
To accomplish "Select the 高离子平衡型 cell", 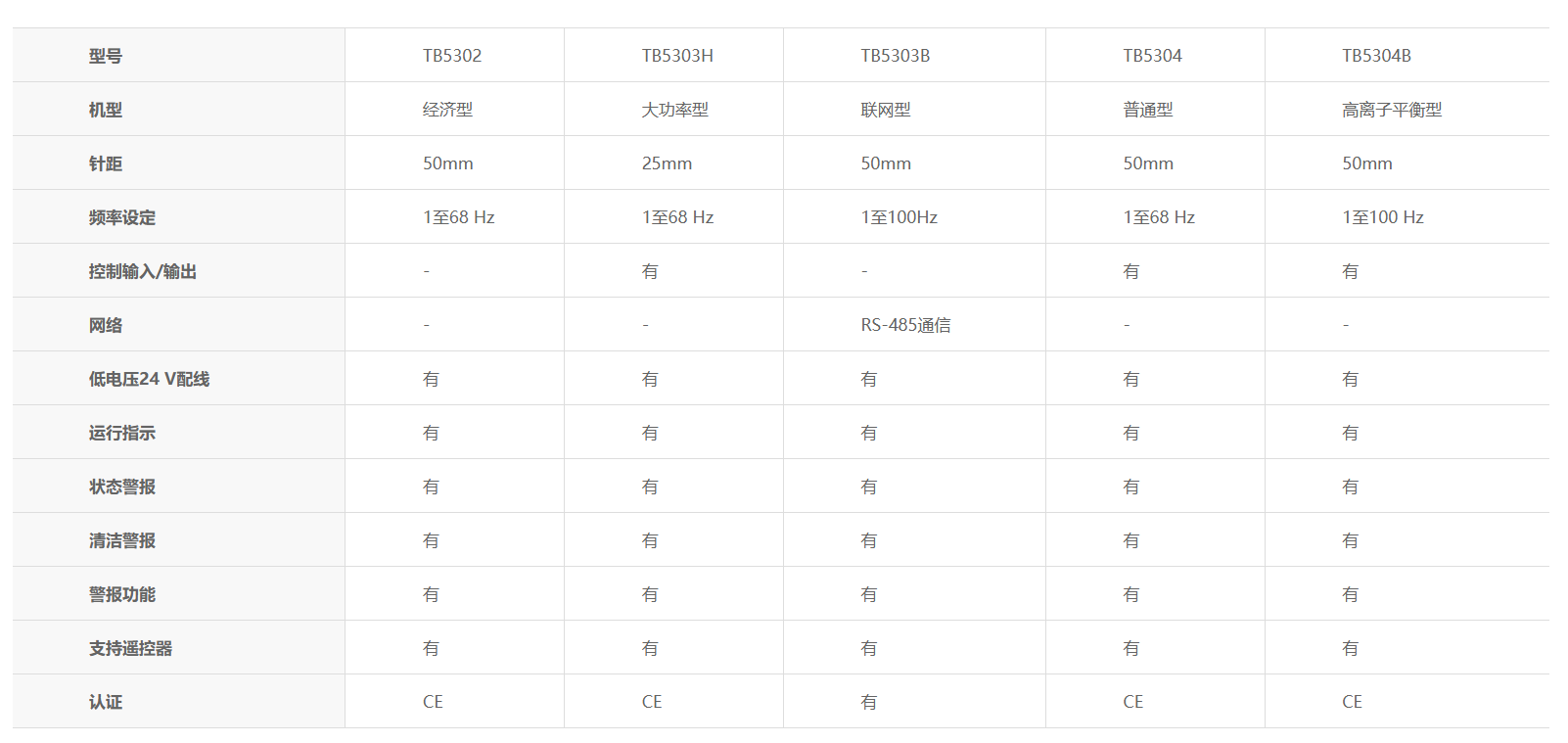I will (1392, 110).
